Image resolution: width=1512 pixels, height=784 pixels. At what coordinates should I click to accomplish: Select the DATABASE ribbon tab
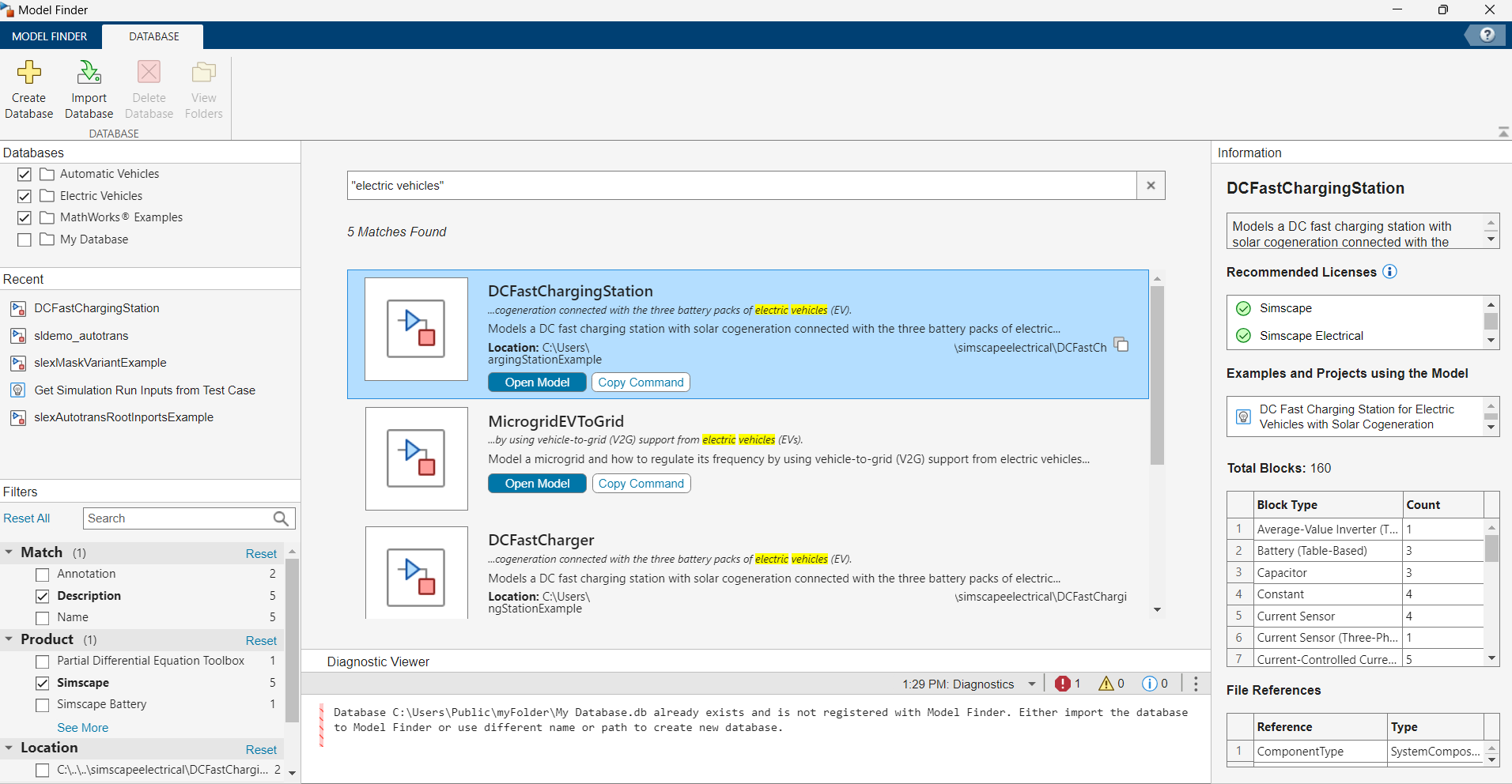pos(152,36)
